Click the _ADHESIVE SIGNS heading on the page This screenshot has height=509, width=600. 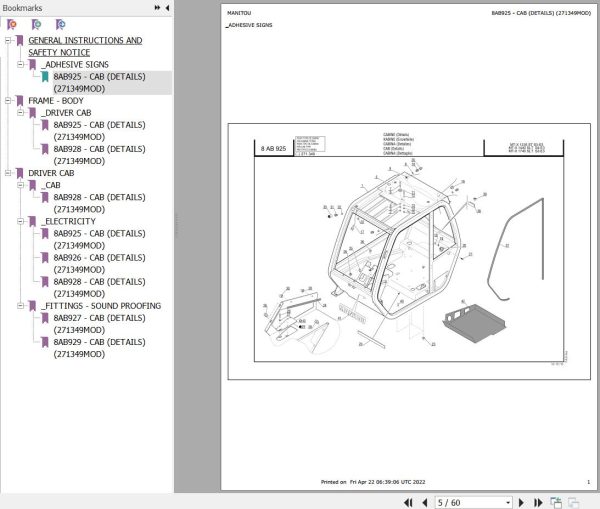249,25
